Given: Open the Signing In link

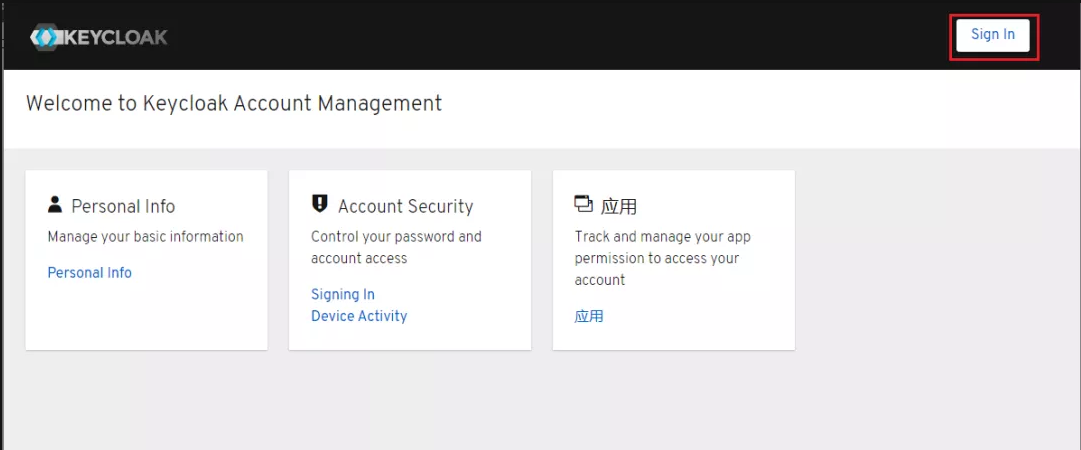Looking at the screenshot, I should coord(342,294).
